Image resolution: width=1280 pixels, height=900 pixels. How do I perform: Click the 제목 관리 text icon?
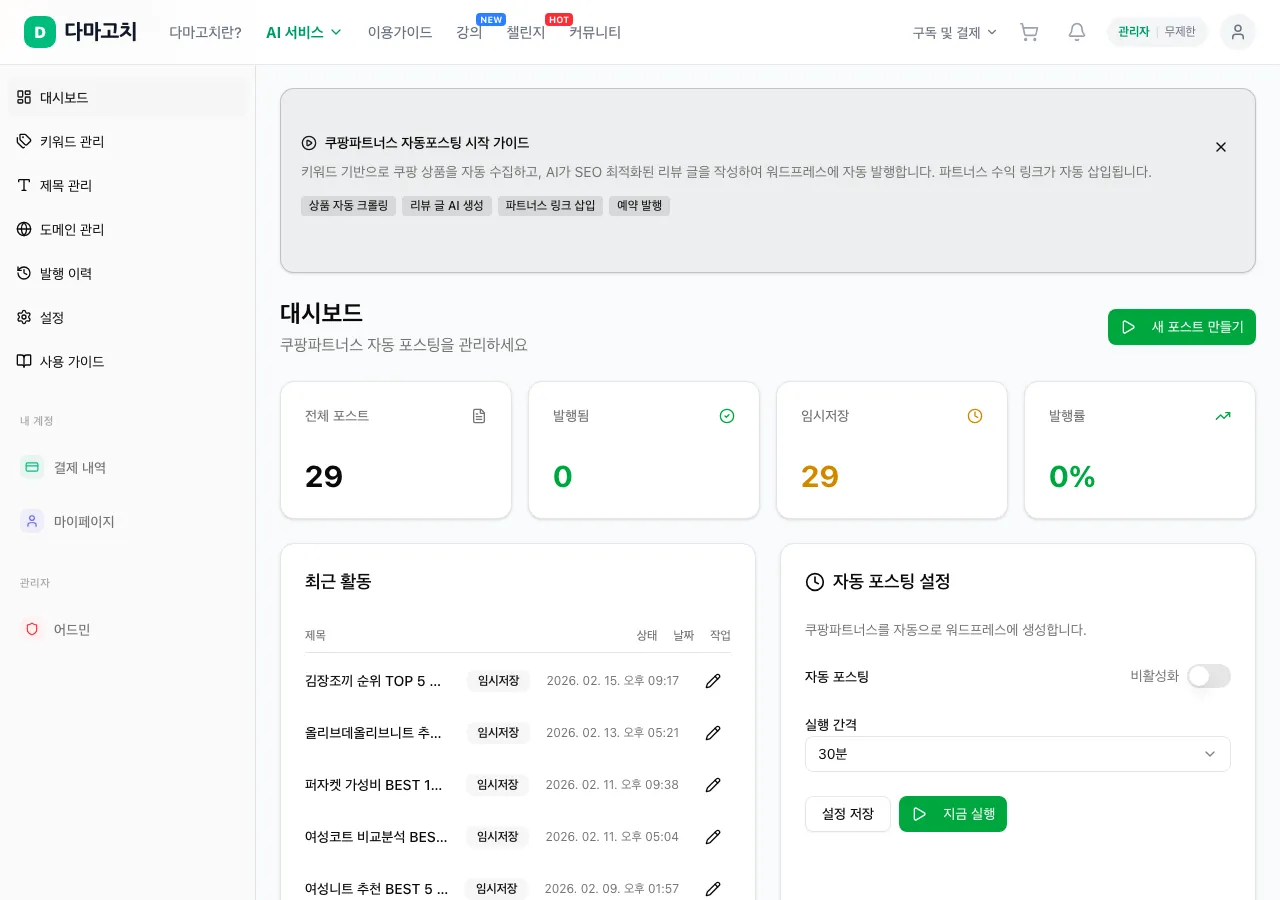(24, 185)
